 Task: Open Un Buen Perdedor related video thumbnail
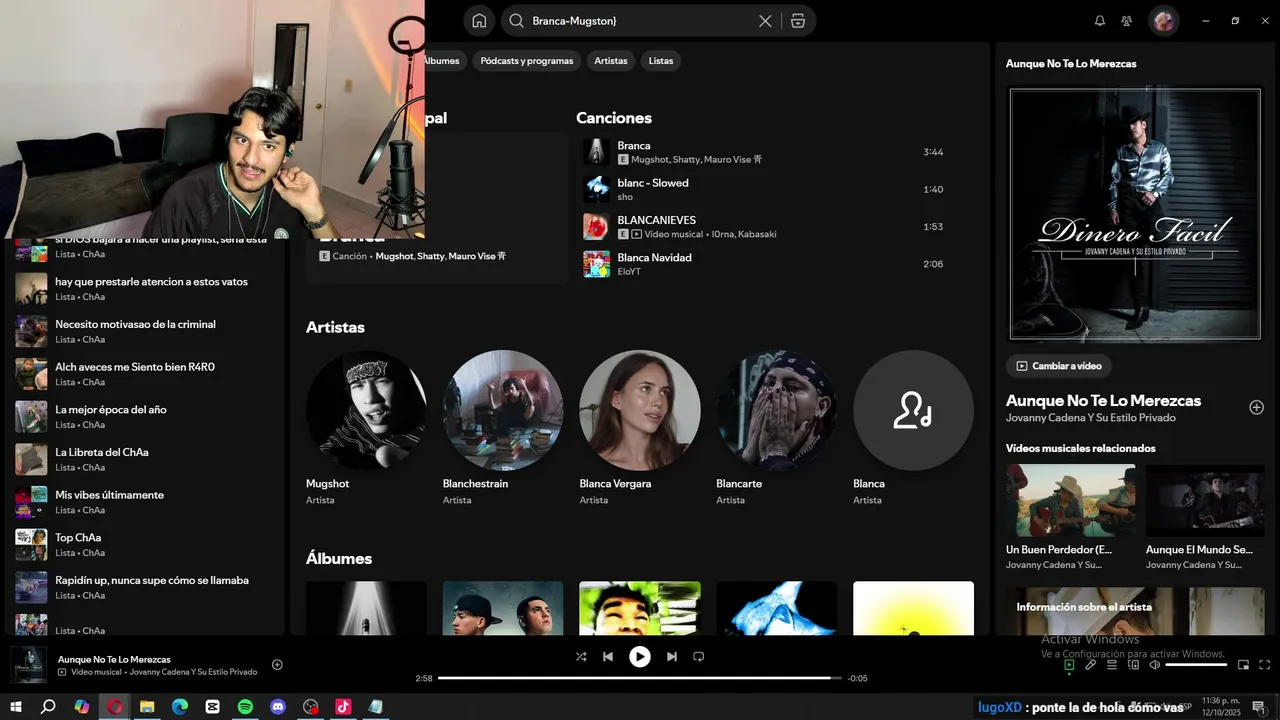[x=1070, y=500]
